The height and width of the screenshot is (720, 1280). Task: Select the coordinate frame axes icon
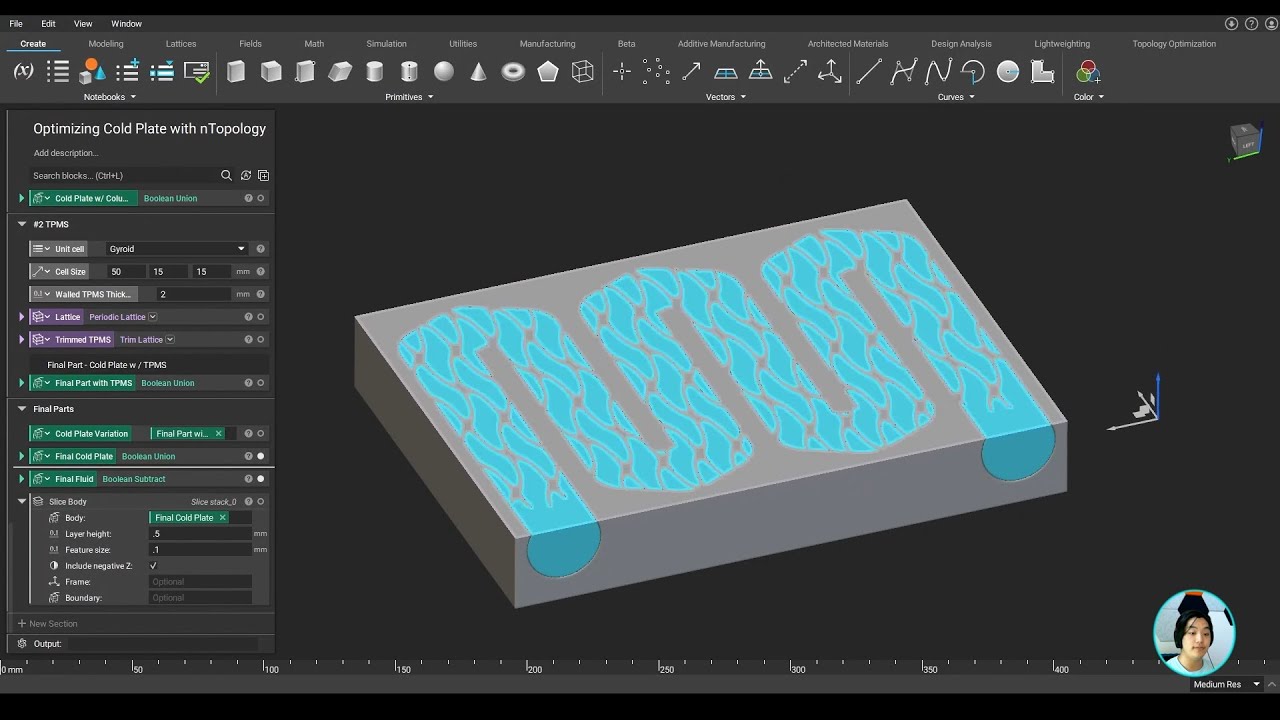[830, 71]
